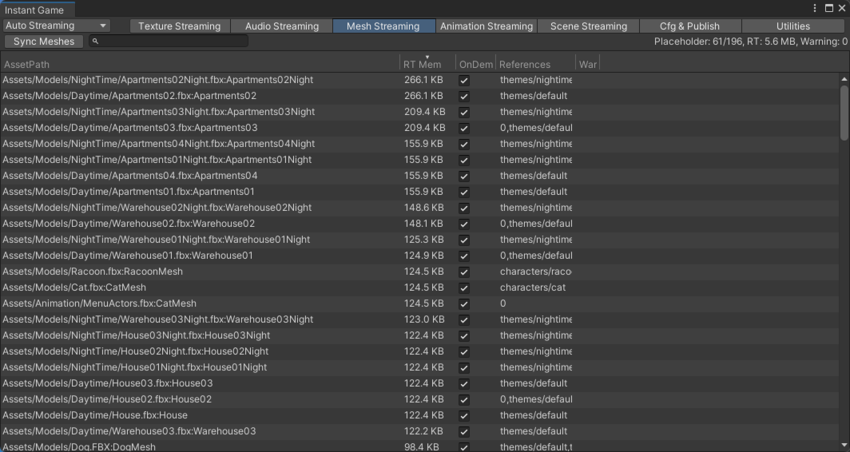Sort by AssetPath column header
Viewport: 850px width, 452px height.
pos(200,64)
